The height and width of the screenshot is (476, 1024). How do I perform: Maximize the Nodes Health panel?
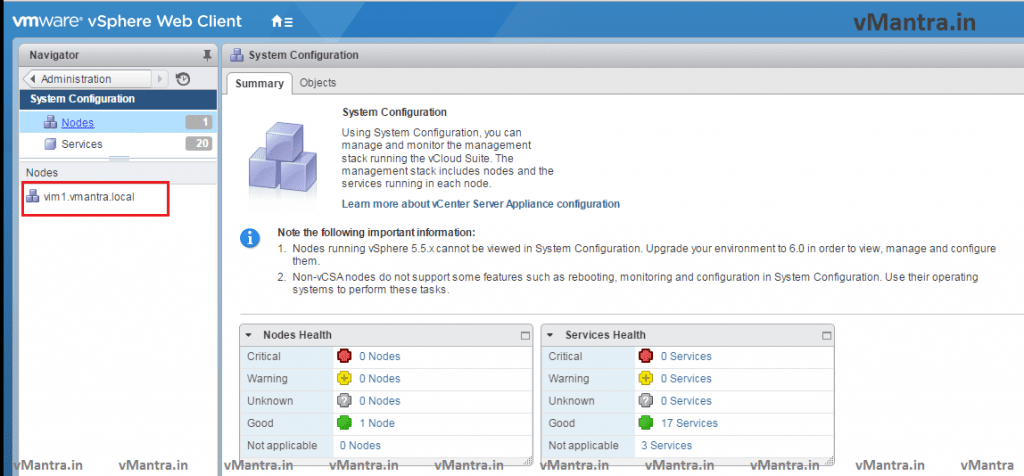(524, 336)
